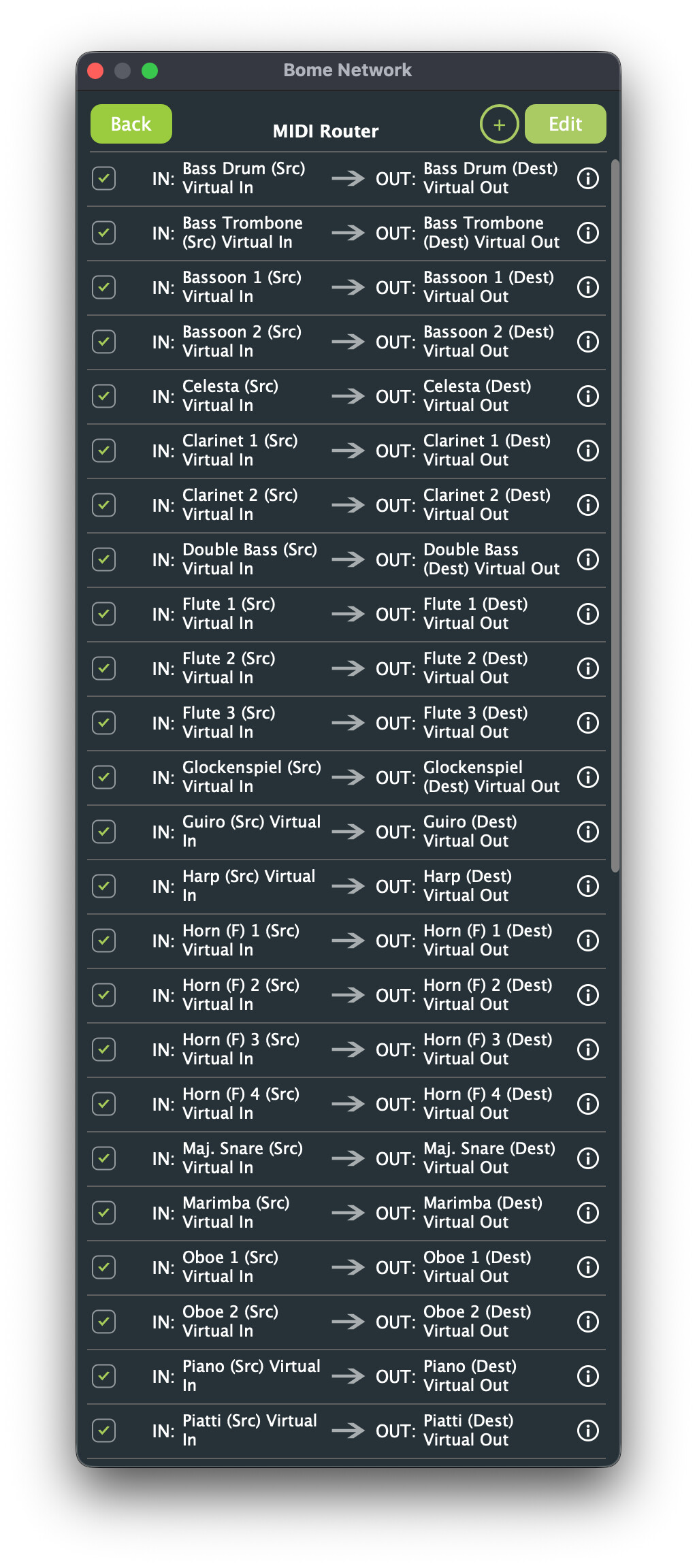This screenshot has height=1568, width=697.
Task: Open info for Flute 2 route
Action: point(587,668)
